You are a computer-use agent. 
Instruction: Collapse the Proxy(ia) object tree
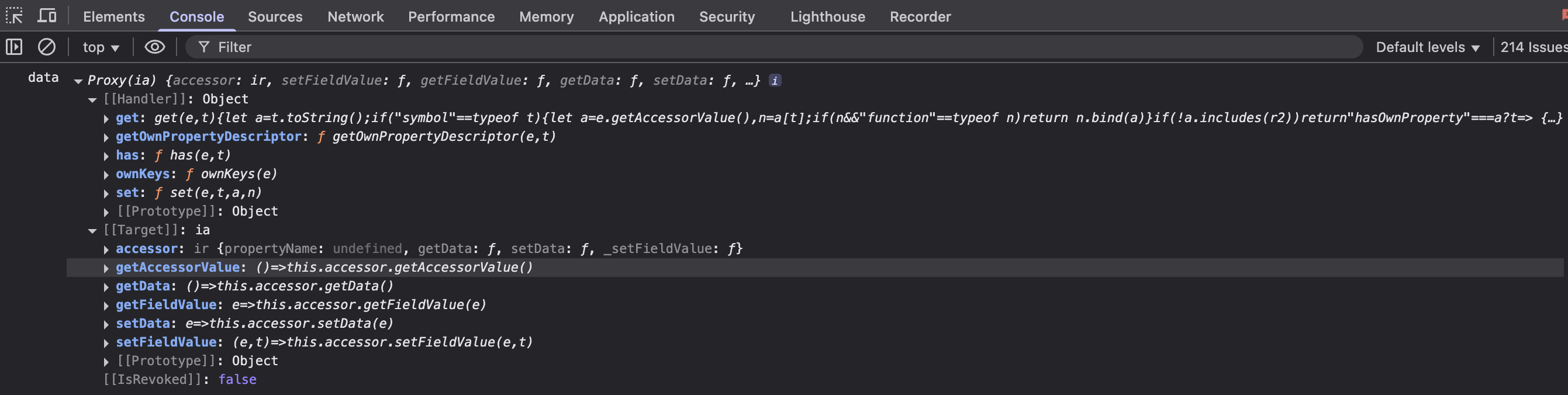pos(78,81)
